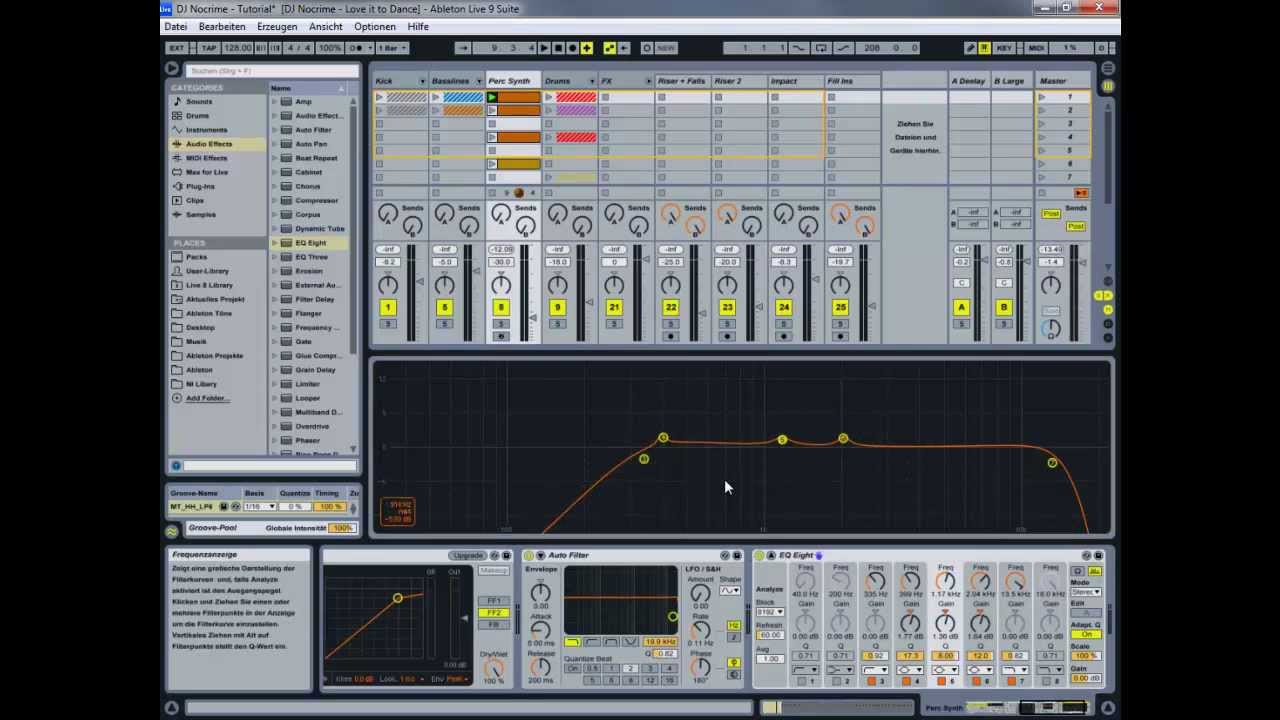Open the Basslines track header dropdown
1280x720 pixels.
pos(479,81)
